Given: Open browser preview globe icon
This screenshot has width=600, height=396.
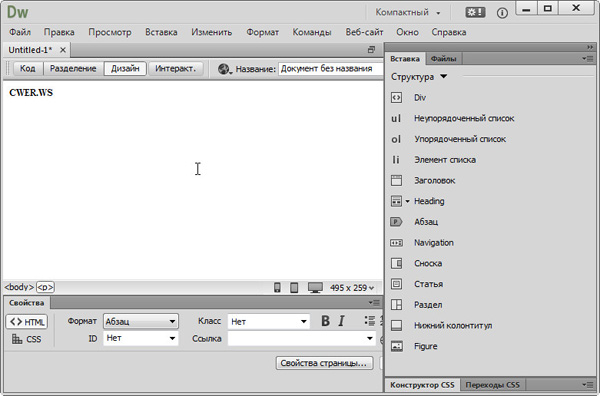Looking at the screenshot, I should 224,69.
